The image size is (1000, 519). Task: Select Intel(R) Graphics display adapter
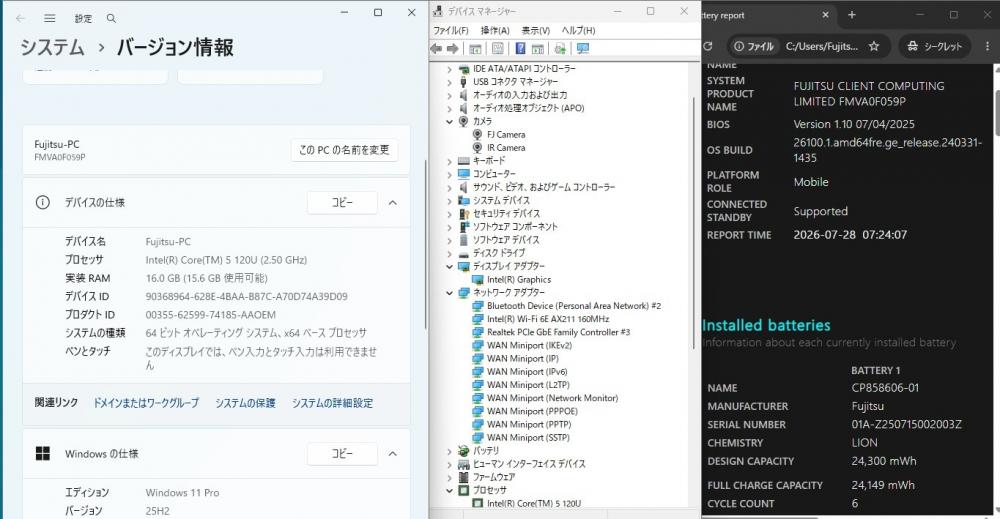[518, 279]
